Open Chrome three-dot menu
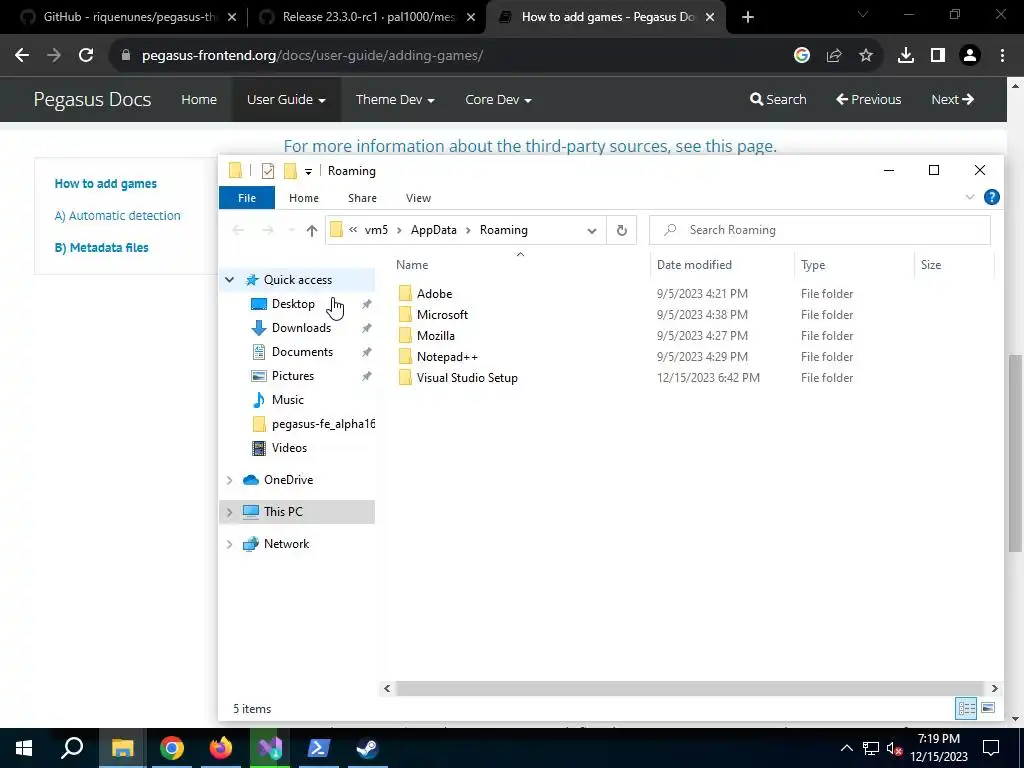This screenshot has height=768, width=1024. [1002, 56]
